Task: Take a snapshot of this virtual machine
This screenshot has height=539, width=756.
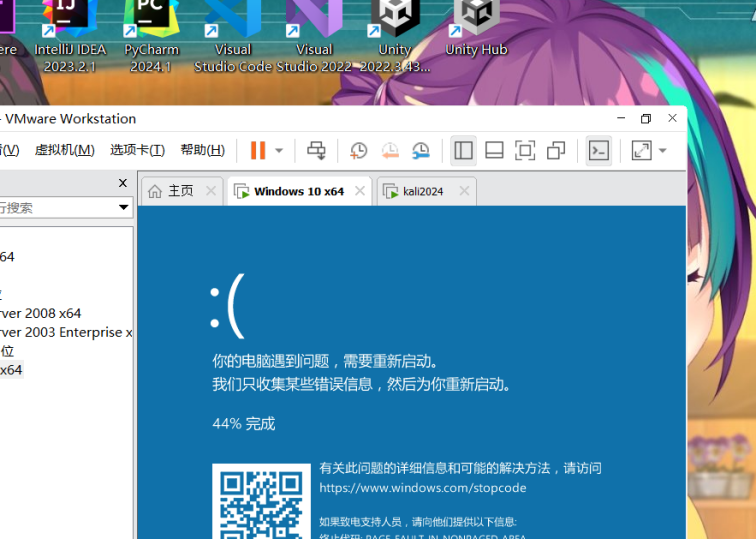Action: click(x=358, y=150)
